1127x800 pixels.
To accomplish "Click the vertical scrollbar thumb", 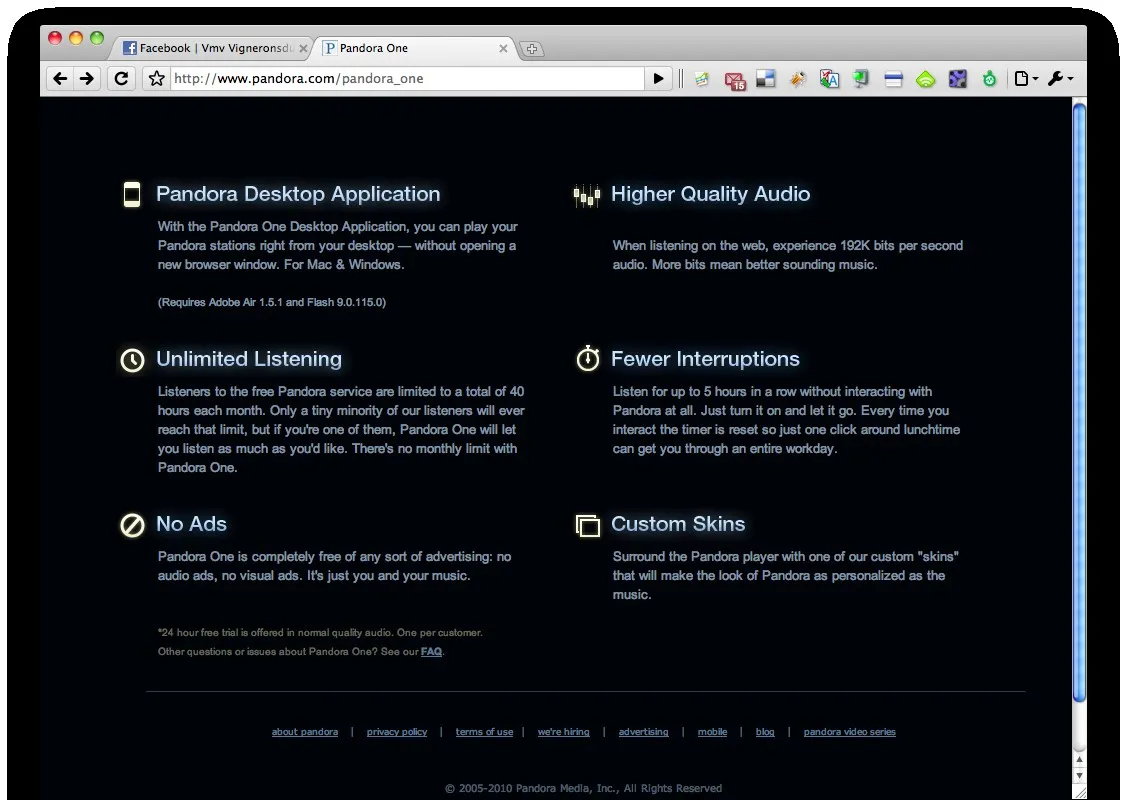I will pyautogui.click(x=1079, y=402).
